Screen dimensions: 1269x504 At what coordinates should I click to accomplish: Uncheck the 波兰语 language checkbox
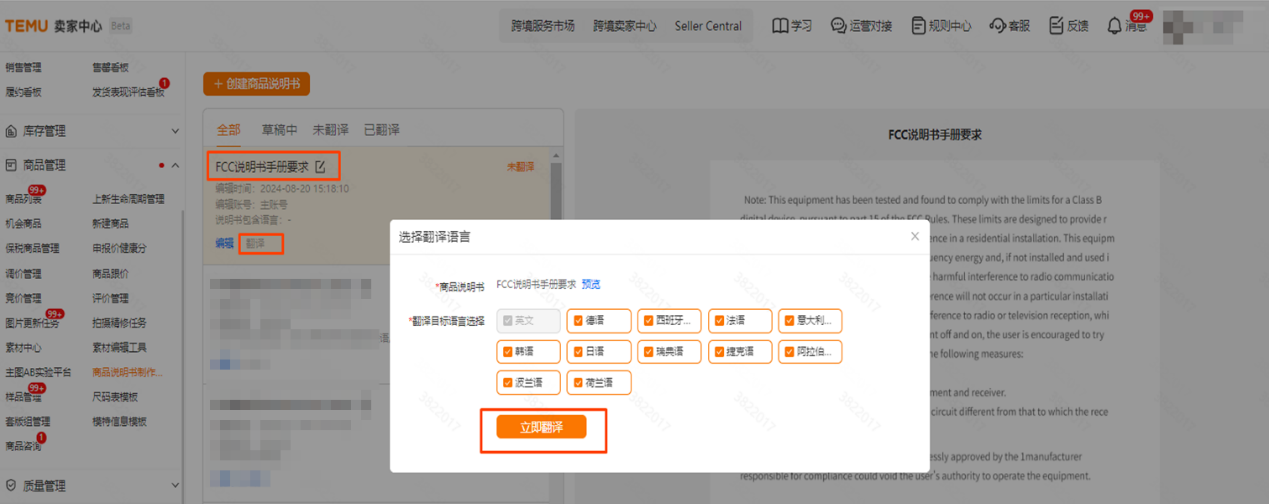(x=508, y=382)
